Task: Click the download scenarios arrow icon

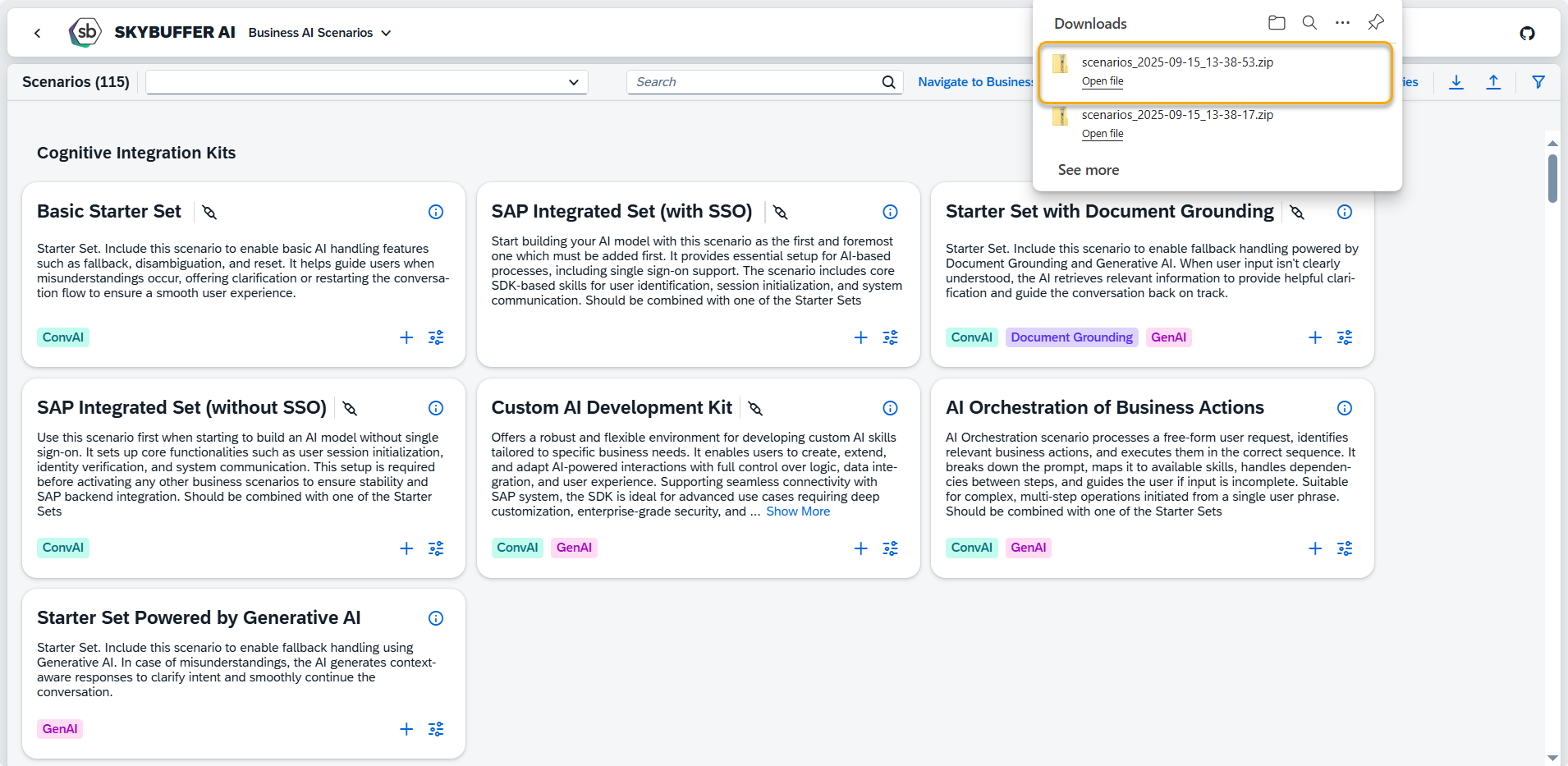Action: 1456,82
